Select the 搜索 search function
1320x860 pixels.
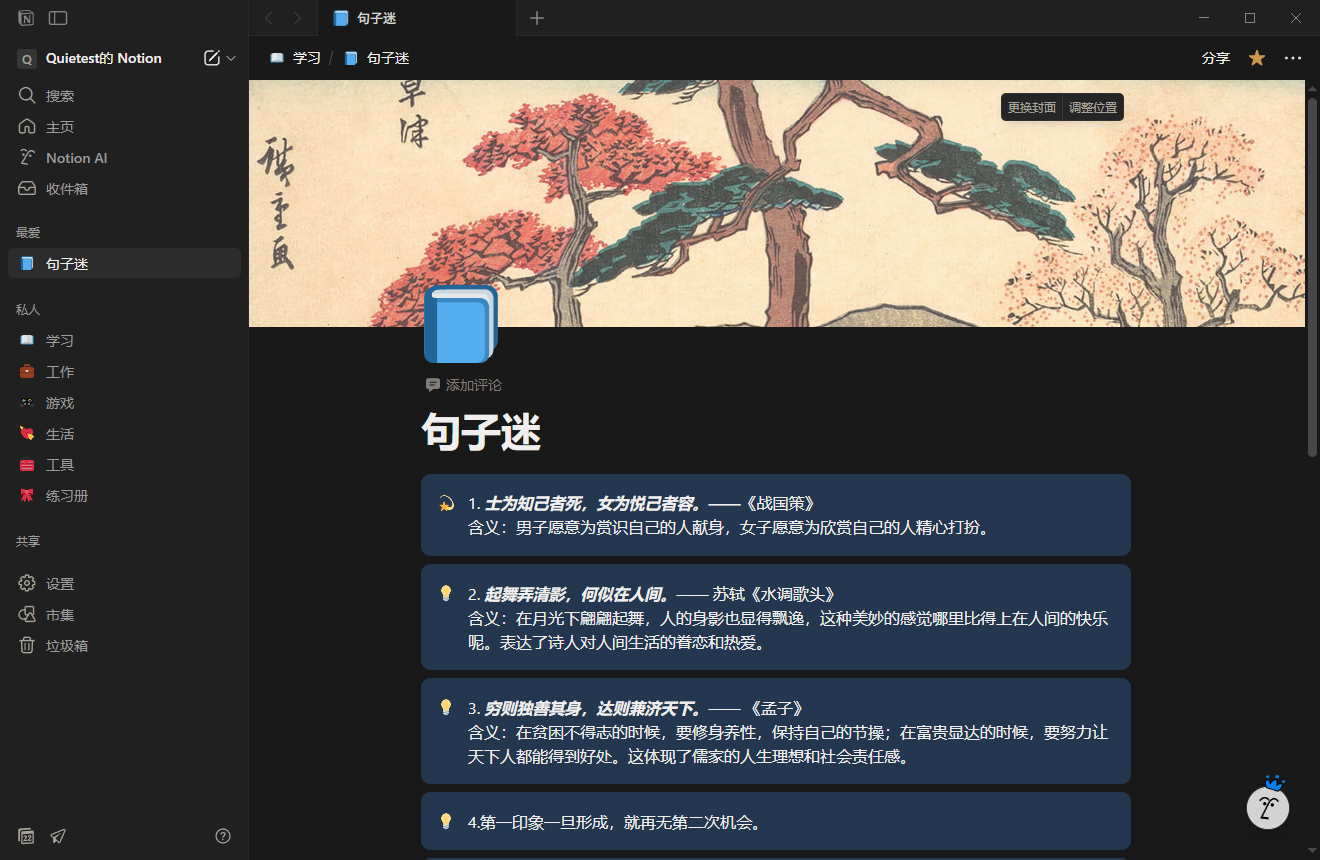(59, 95)
